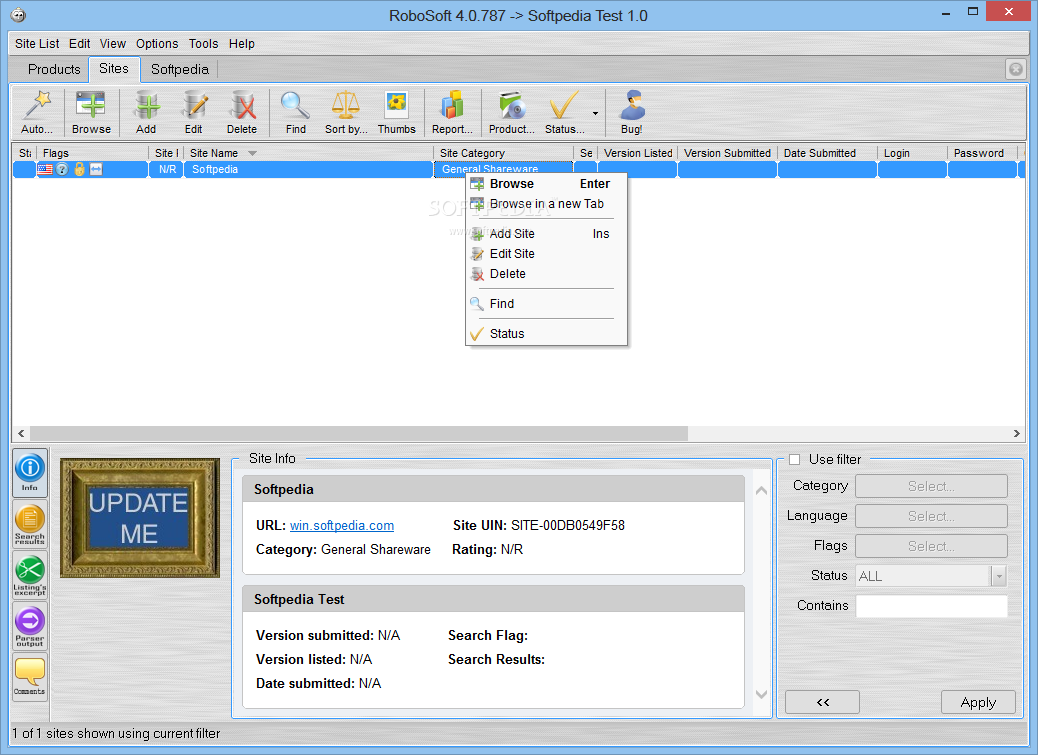Click the Edit site toolbar icon
Viewport: 1038px width, 755px height.
(x=193, y=112)
